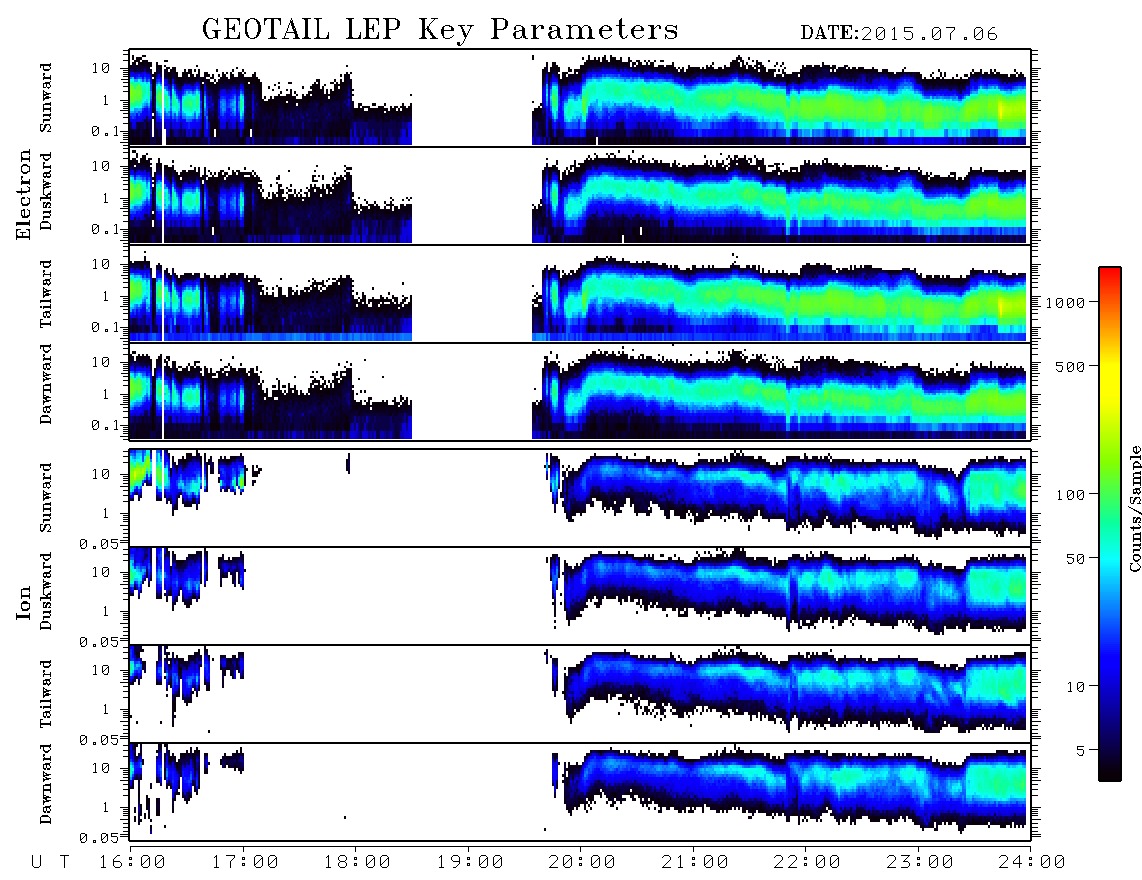
Task: Click the Electron Dawnward panel label
Action: click(x=46, y=385)
